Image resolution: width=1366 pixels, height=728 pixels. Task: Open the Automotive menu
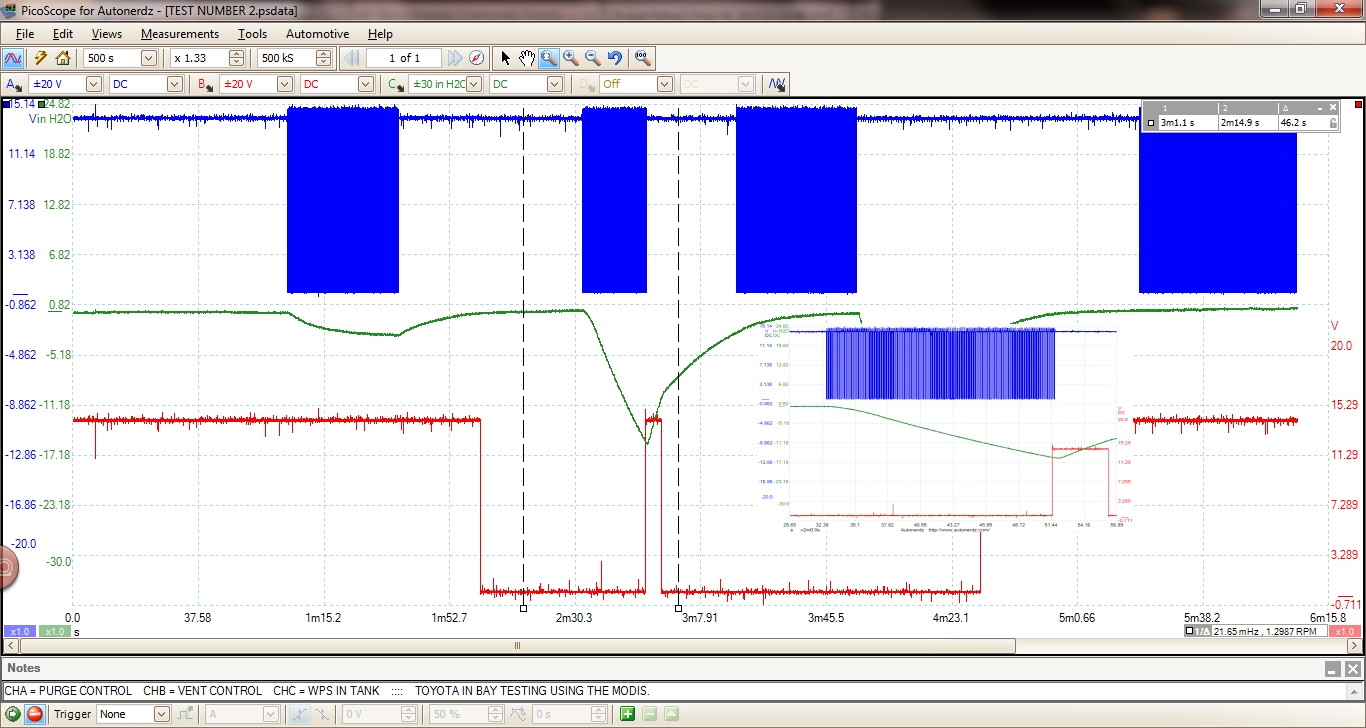[x=317, y=34]
